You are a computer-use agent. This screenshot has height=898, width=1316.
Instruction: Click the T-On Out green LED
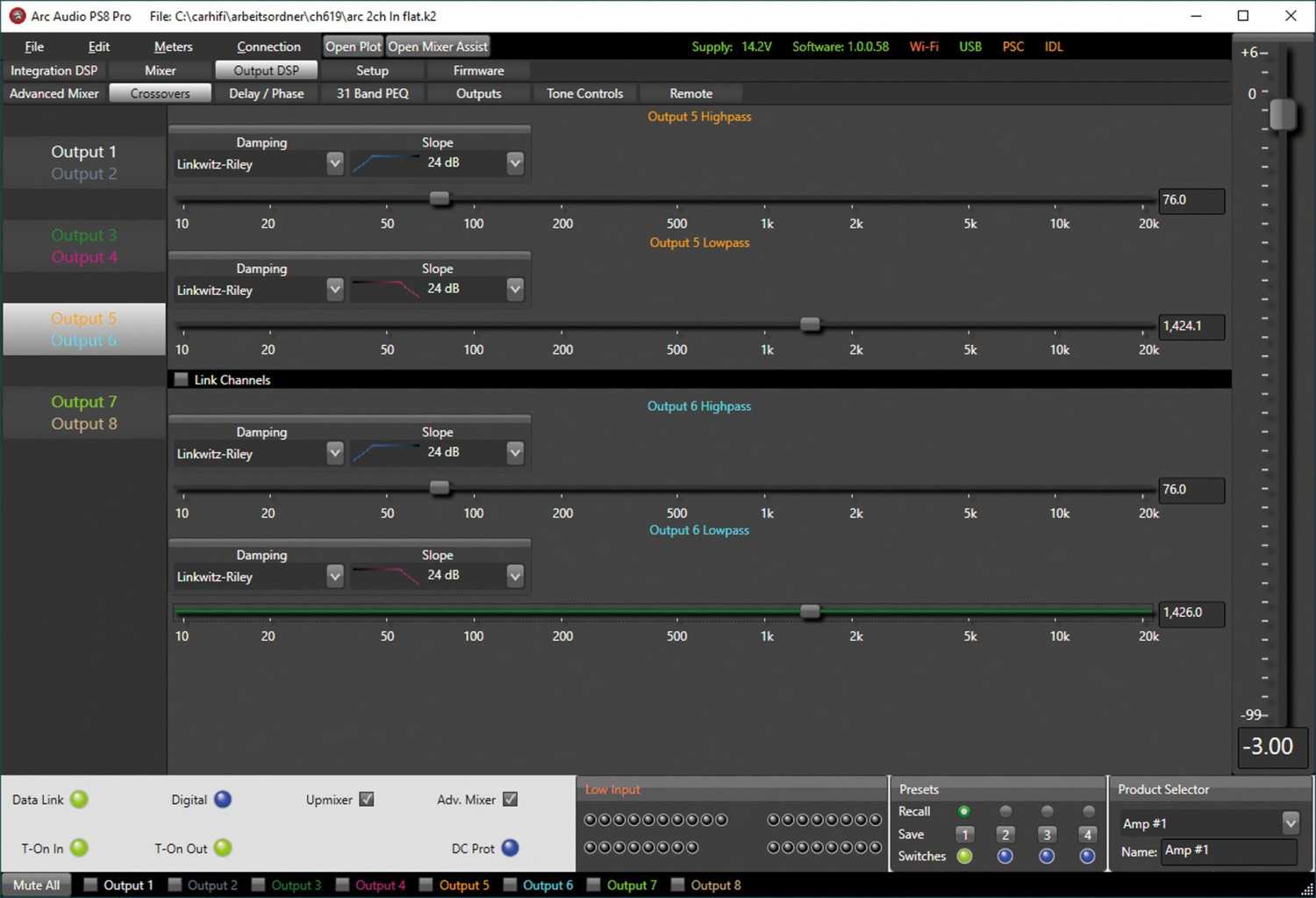click(x=223, y=848)
